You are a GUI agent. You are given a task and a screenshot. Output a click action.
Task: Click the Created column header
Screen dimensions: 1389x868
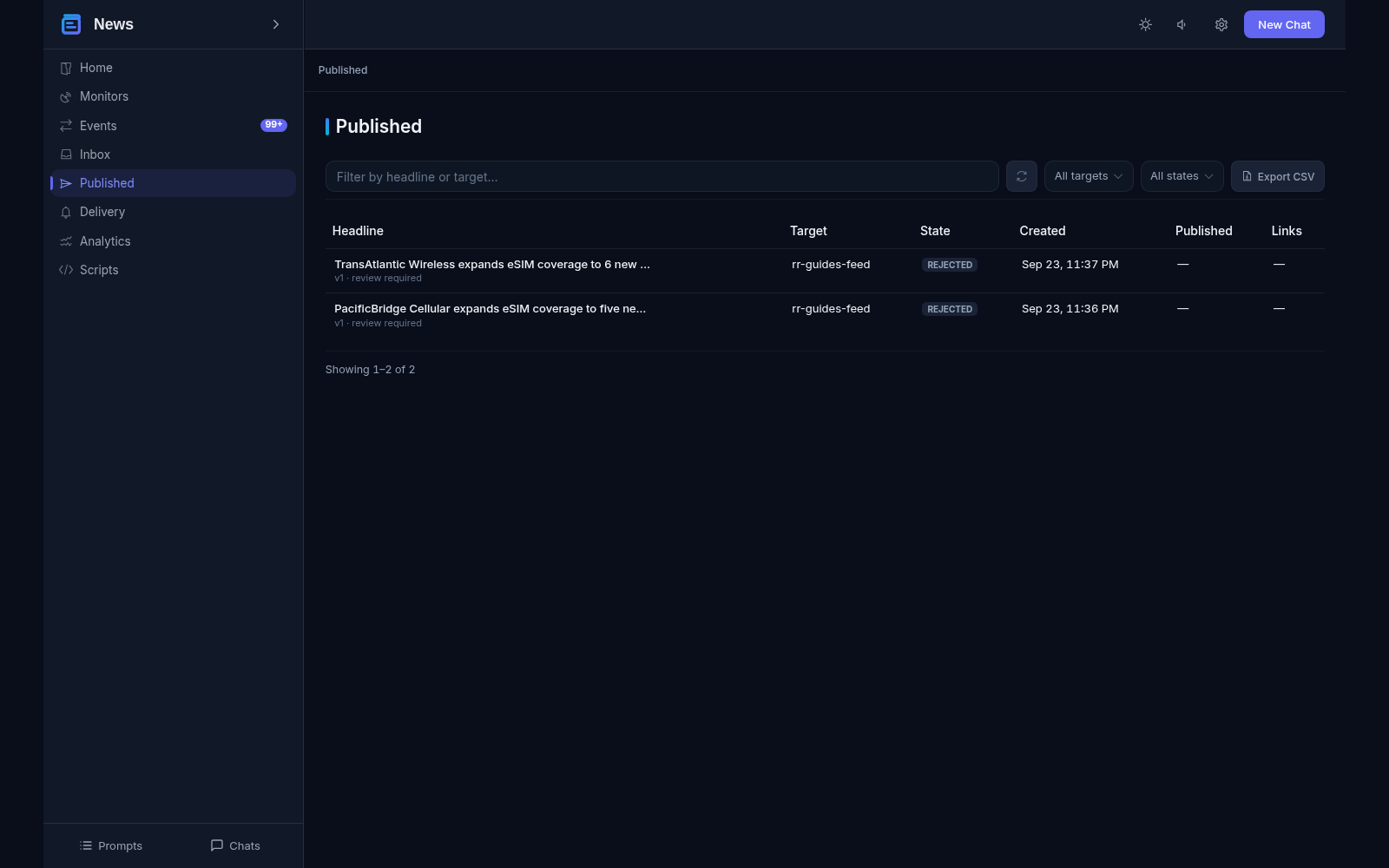click(x=1043, y=231)
